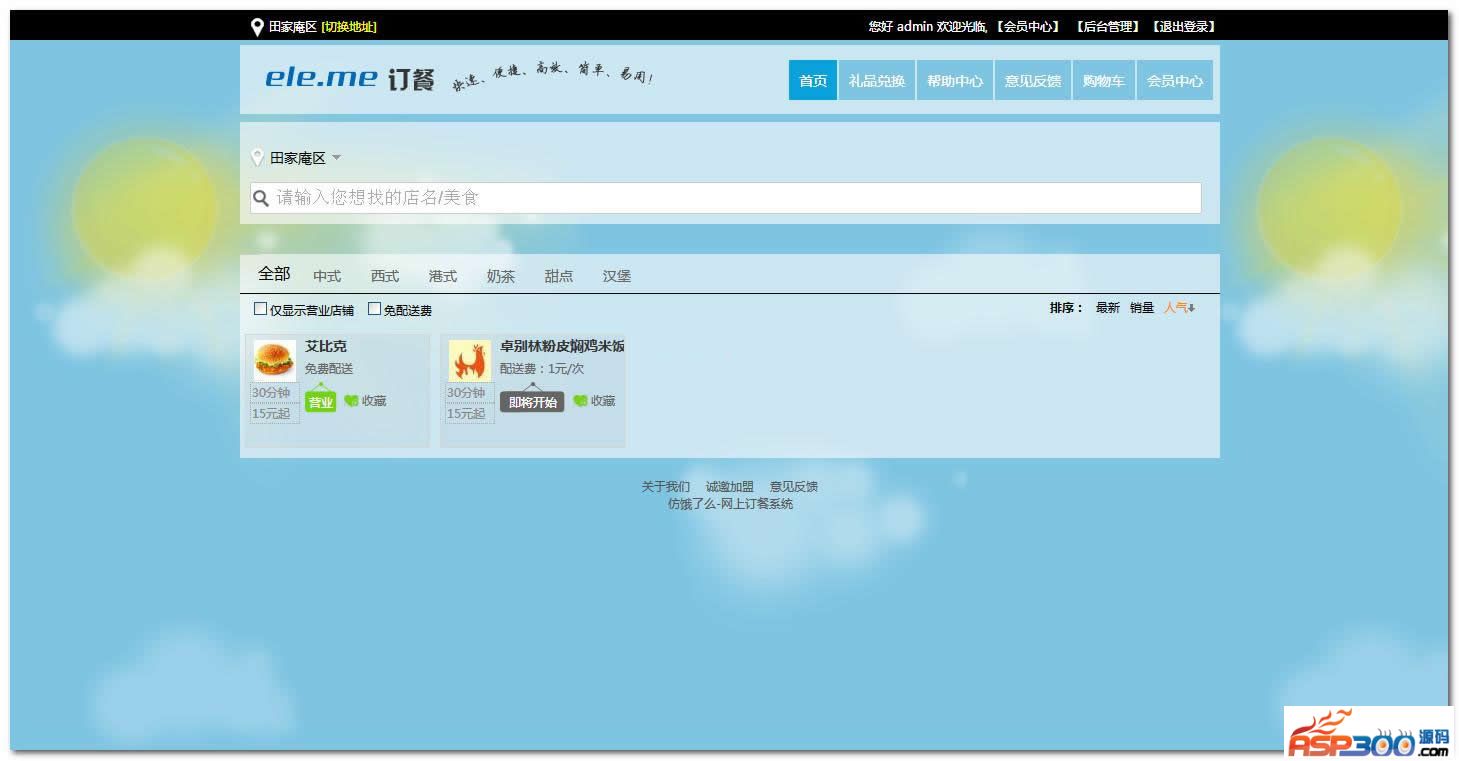Select the 港式 category tab
The height and width of the screenshot is (761, 1459).
click(x=443, y=276)
